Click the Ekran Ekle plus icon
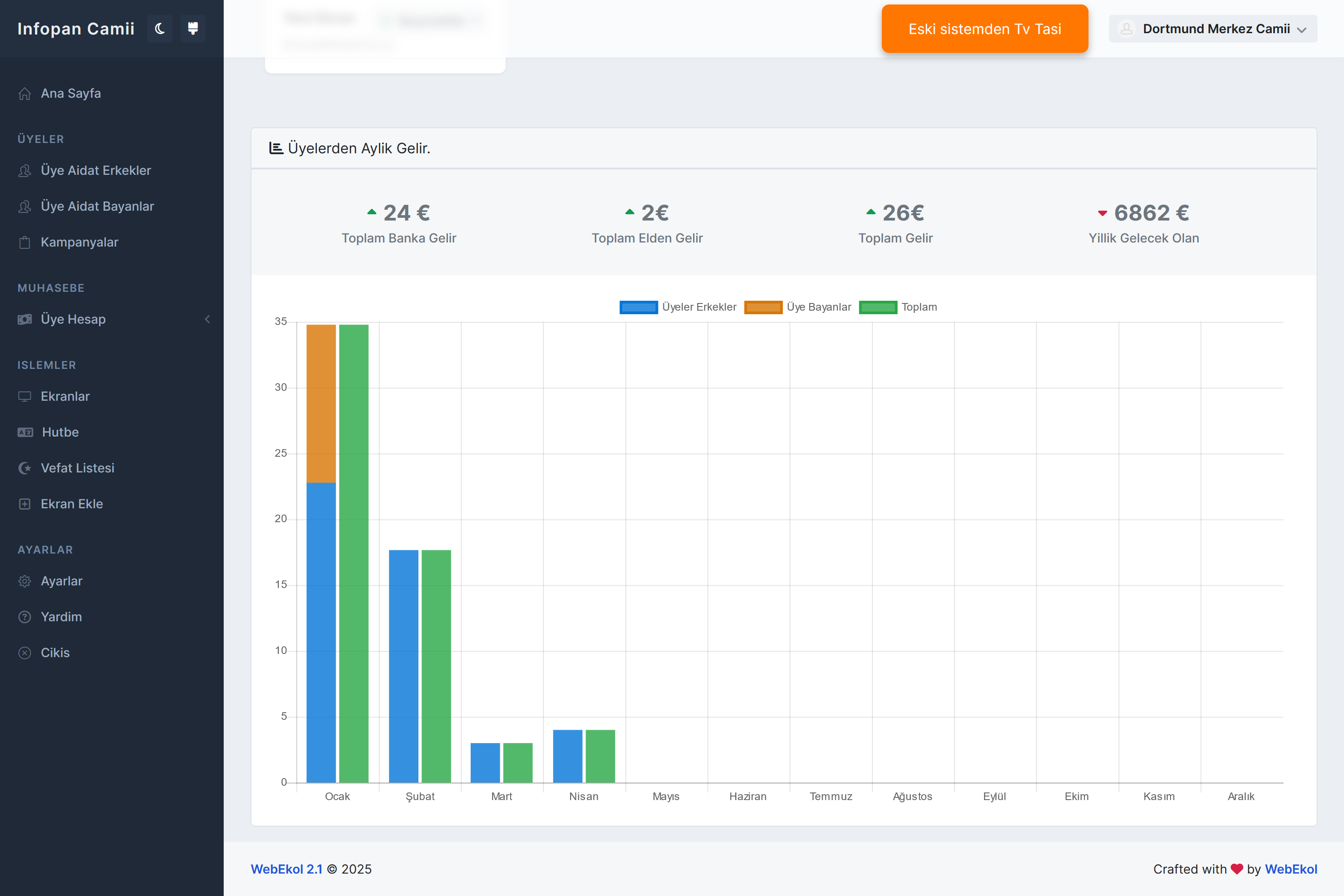The image size is (1344, 896). point(25,504)
